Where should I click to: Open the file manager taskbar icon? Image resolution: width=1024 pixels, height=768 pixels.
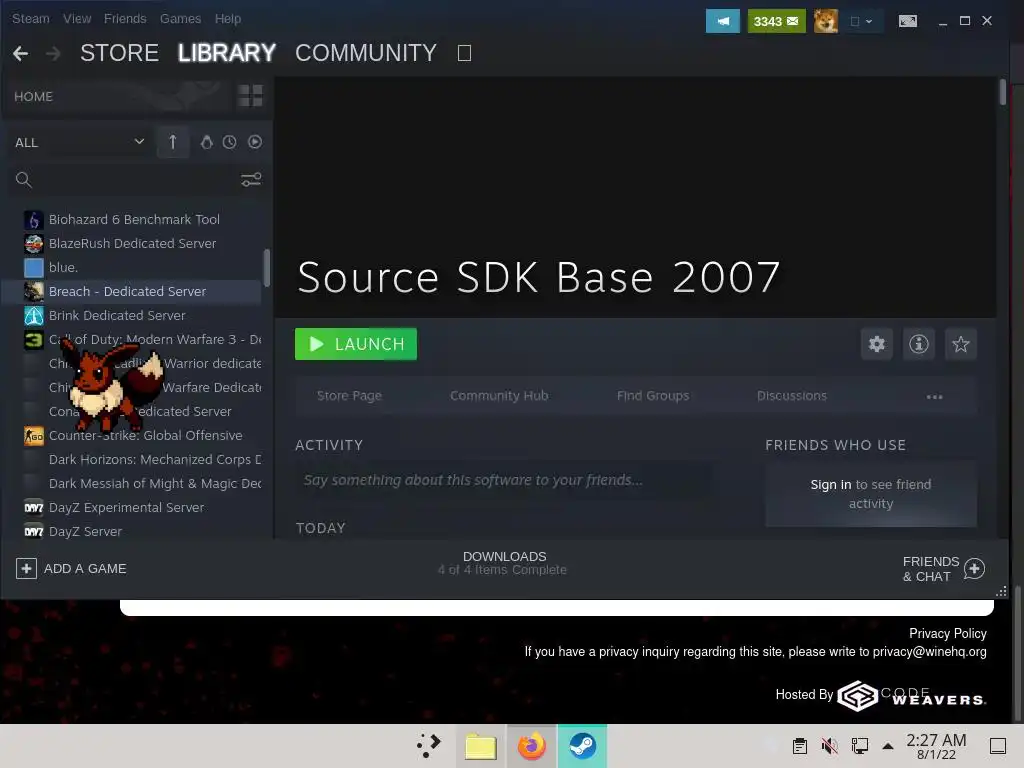(x=481, y=746)
